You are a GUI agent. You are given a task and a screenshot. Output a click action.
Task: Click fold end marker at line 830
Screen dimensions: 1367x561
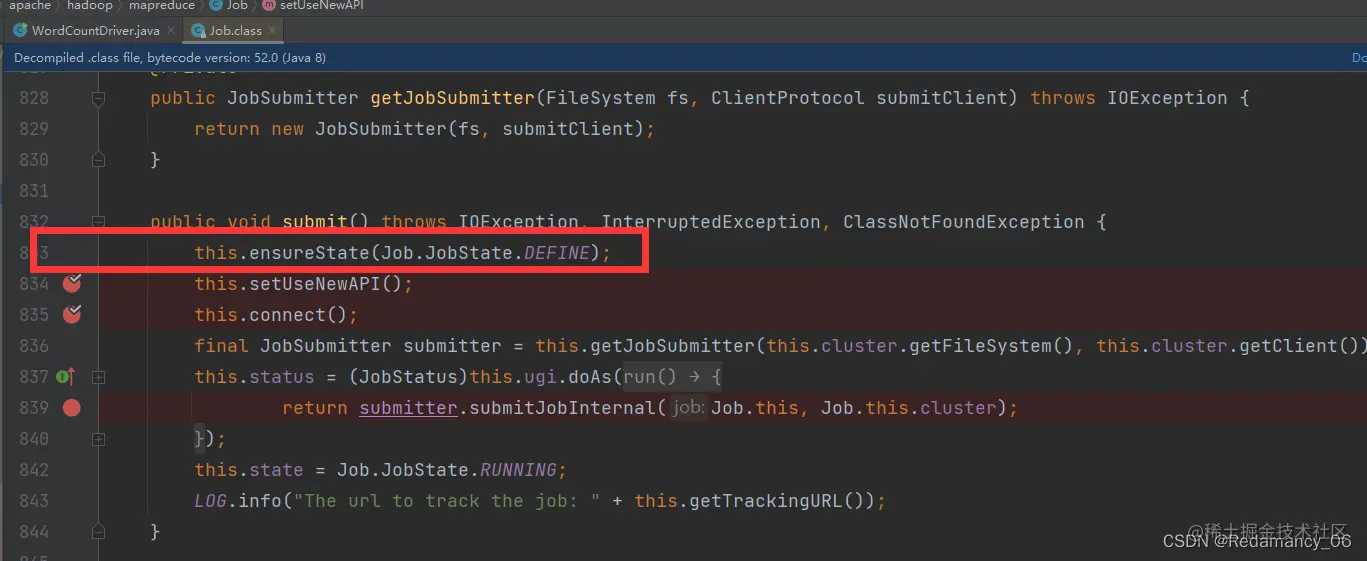pyautogui.click(x=98, y=160)
